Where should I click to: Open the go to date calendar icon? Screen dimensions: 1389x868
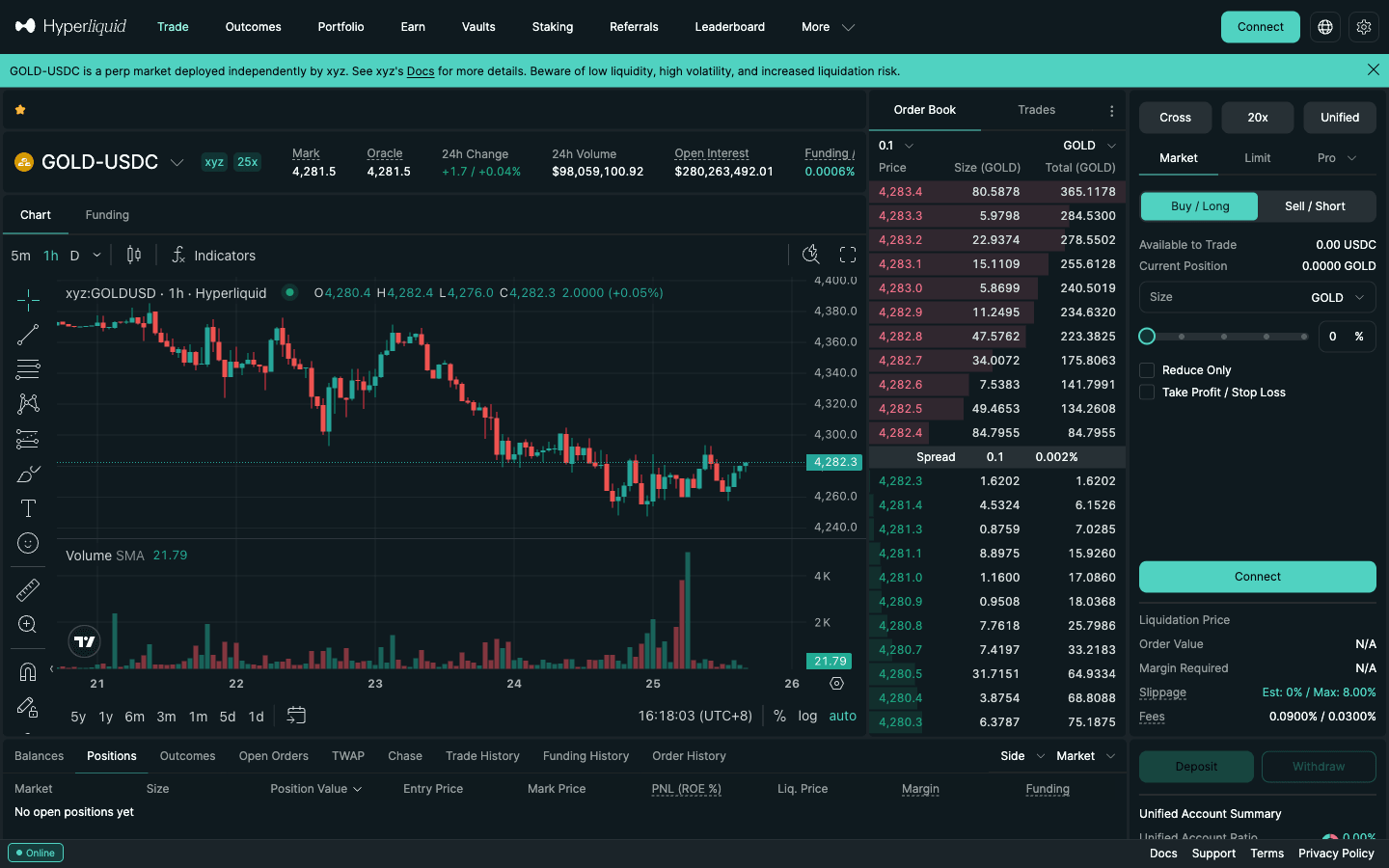coord(296,716)
